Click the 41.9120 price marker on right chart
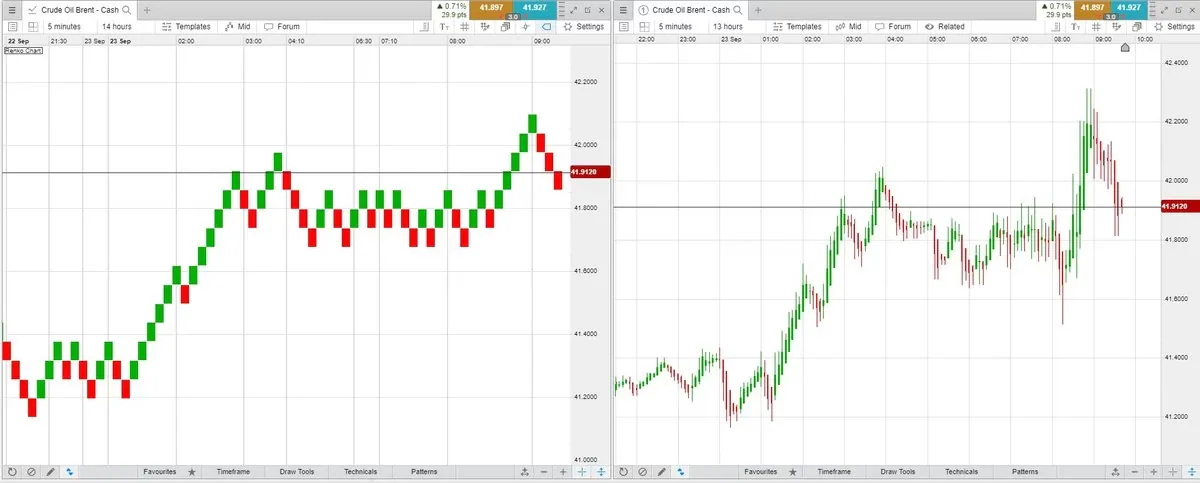 coord(1176,207)
